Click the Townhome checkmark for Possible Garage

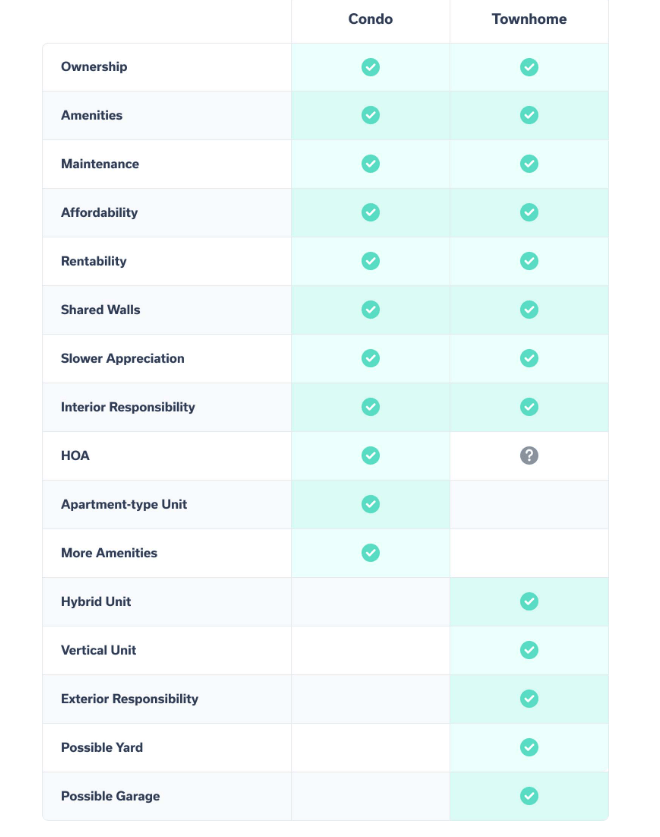point(529,796)
